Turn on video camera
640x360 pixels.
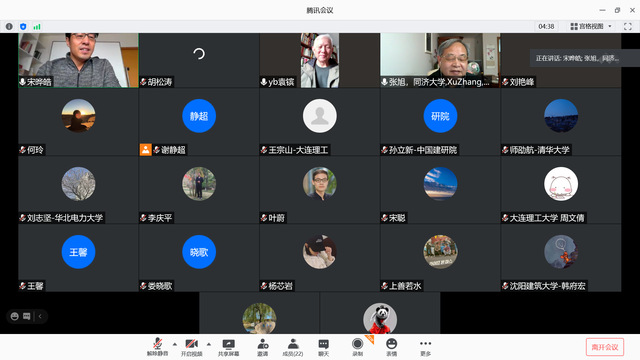[x=191, y=347]
